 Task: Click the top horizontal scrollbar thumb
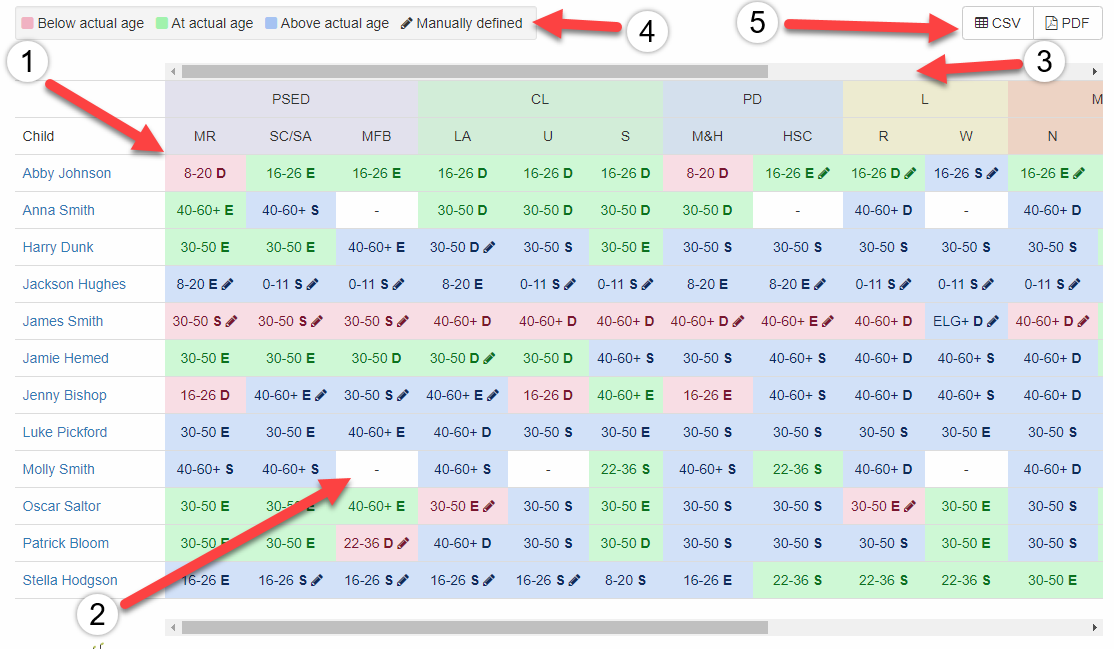[x=474, y=72]
